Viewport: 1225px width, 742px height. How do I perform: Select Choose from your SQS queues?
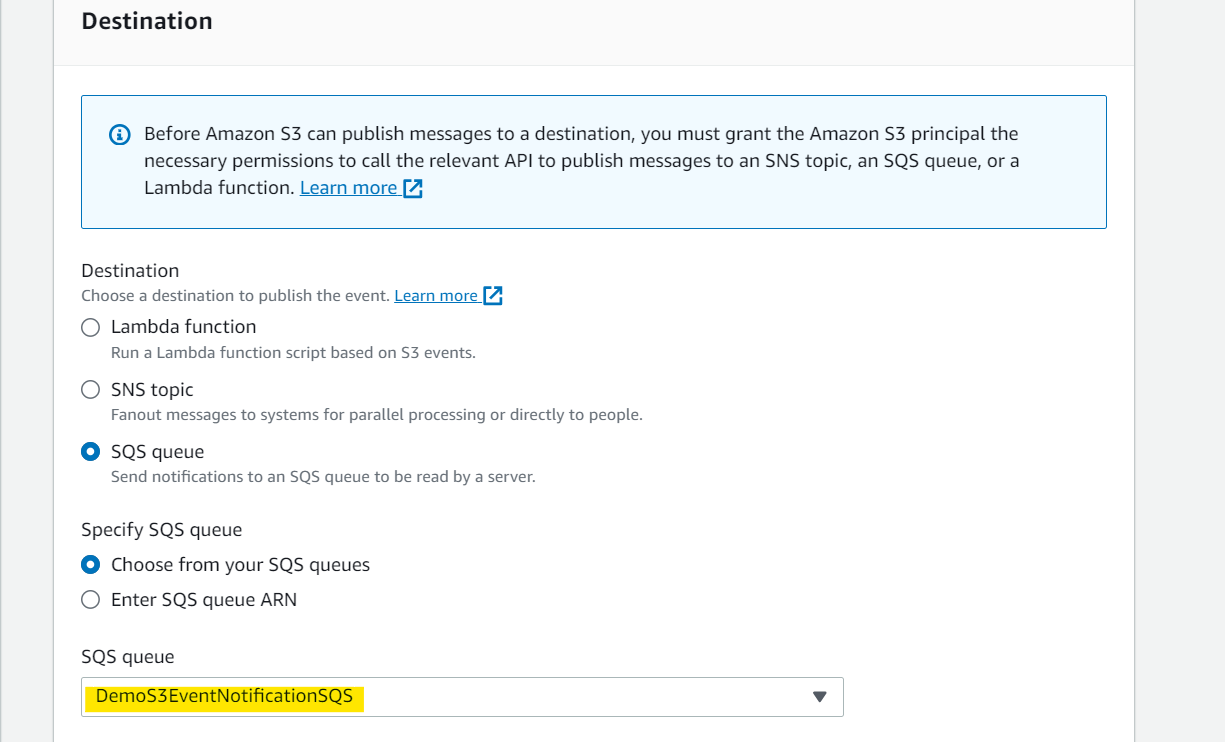[91, 565]
